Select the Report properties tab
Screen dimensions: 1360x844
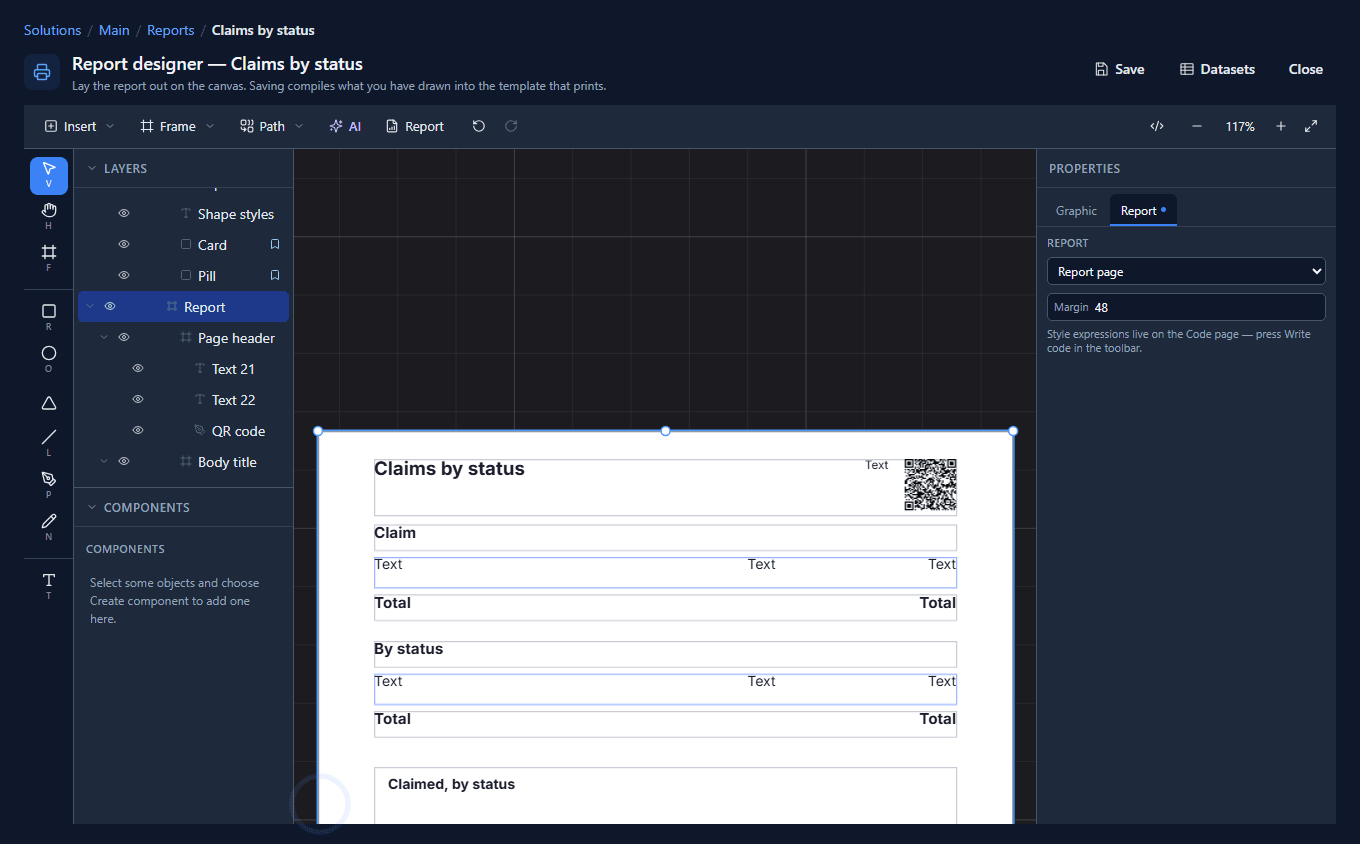(x=1143, y=211)
